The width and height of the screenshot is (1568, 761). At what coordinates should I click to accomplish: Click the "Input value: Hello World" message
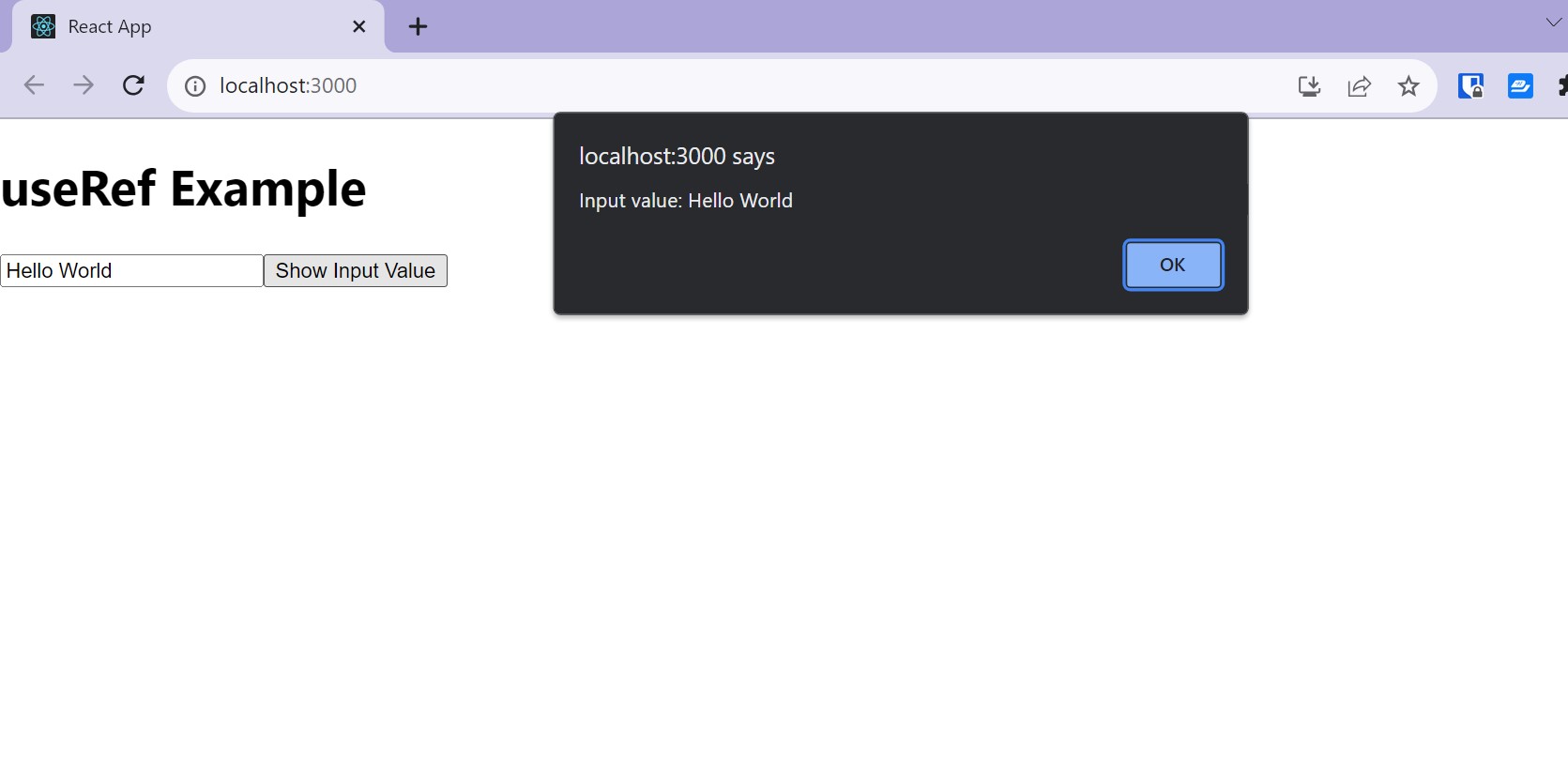(x=686, y=201)
